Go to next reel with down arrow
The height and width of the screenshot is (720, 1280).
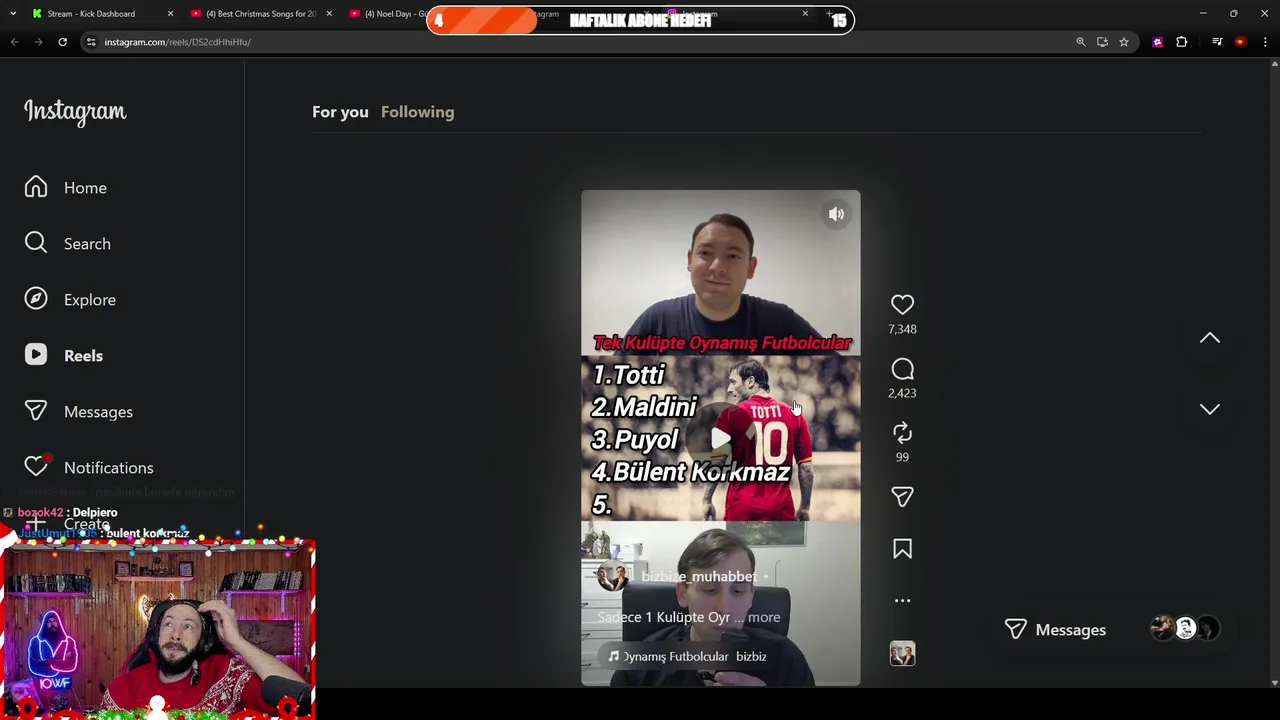pos(1209,409)
